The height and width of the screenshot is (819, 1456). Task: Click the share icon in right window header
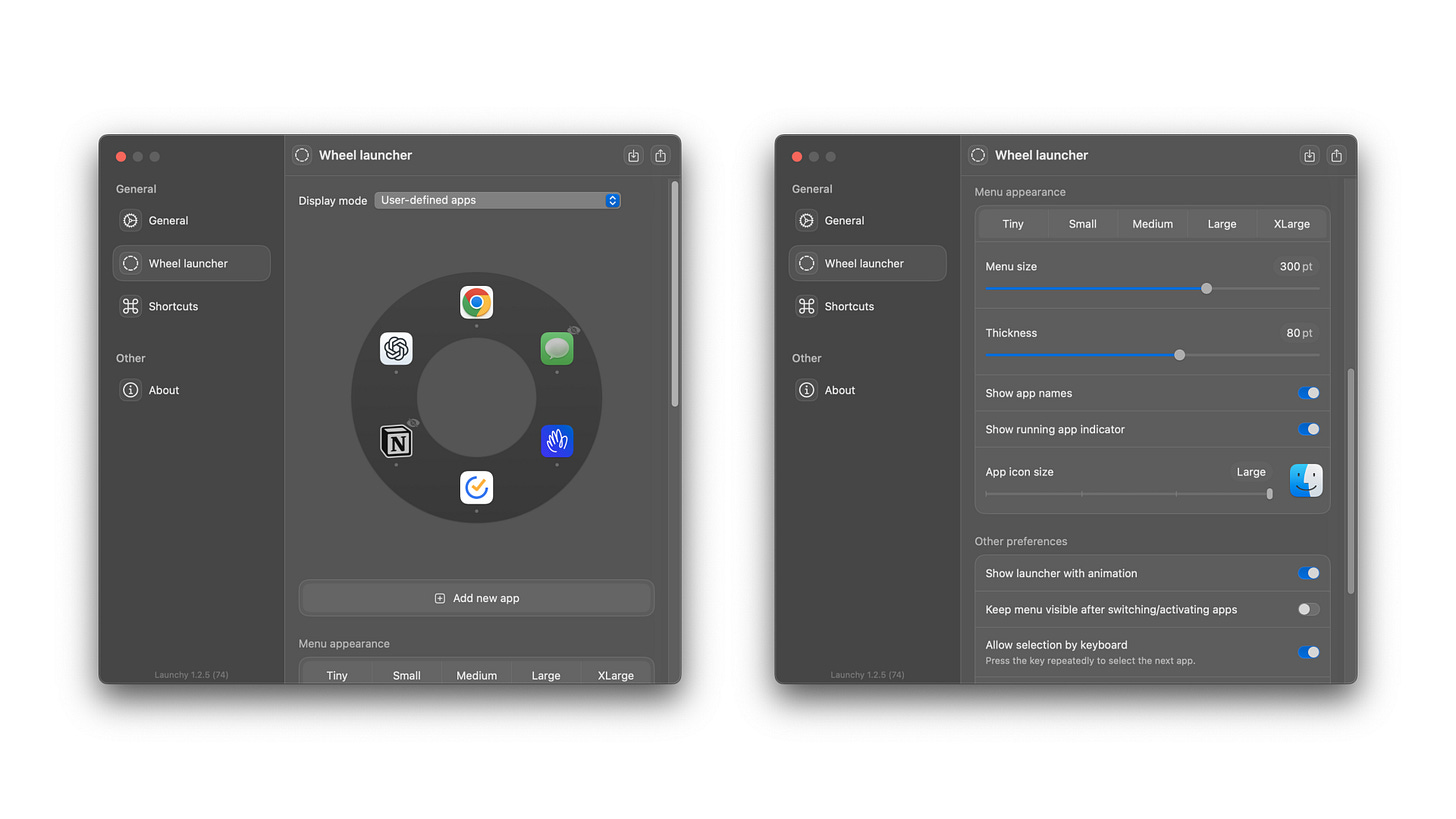pos(1336,155)
